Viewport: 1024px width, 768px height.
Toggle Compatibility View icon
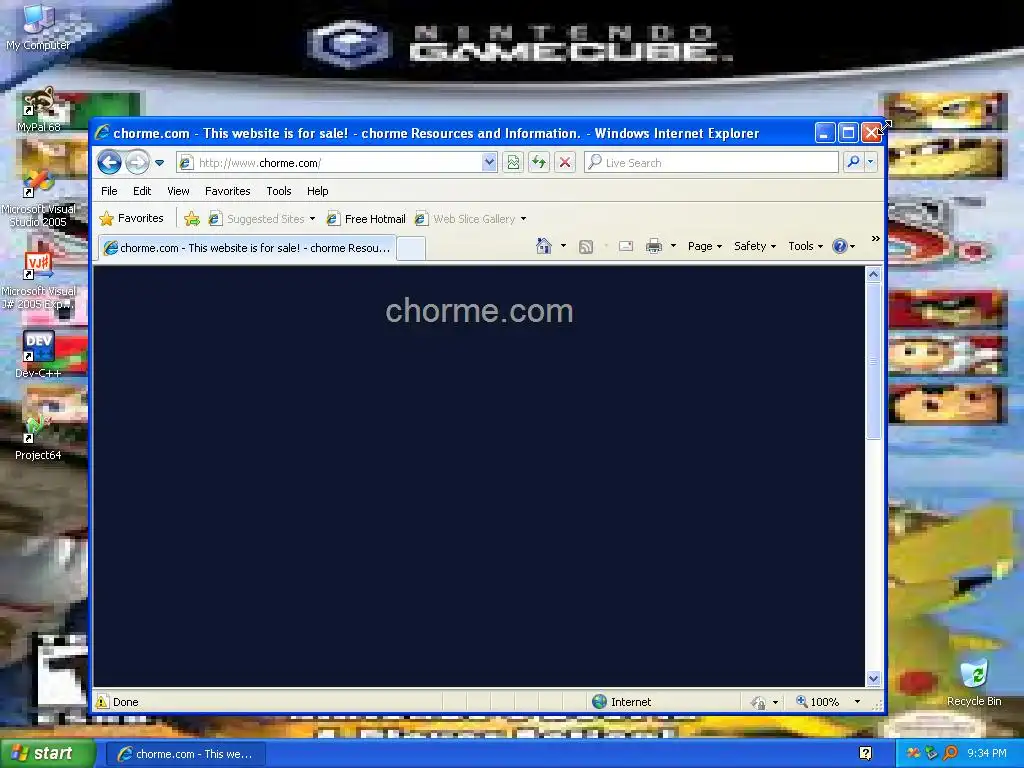tap(513, 163)
